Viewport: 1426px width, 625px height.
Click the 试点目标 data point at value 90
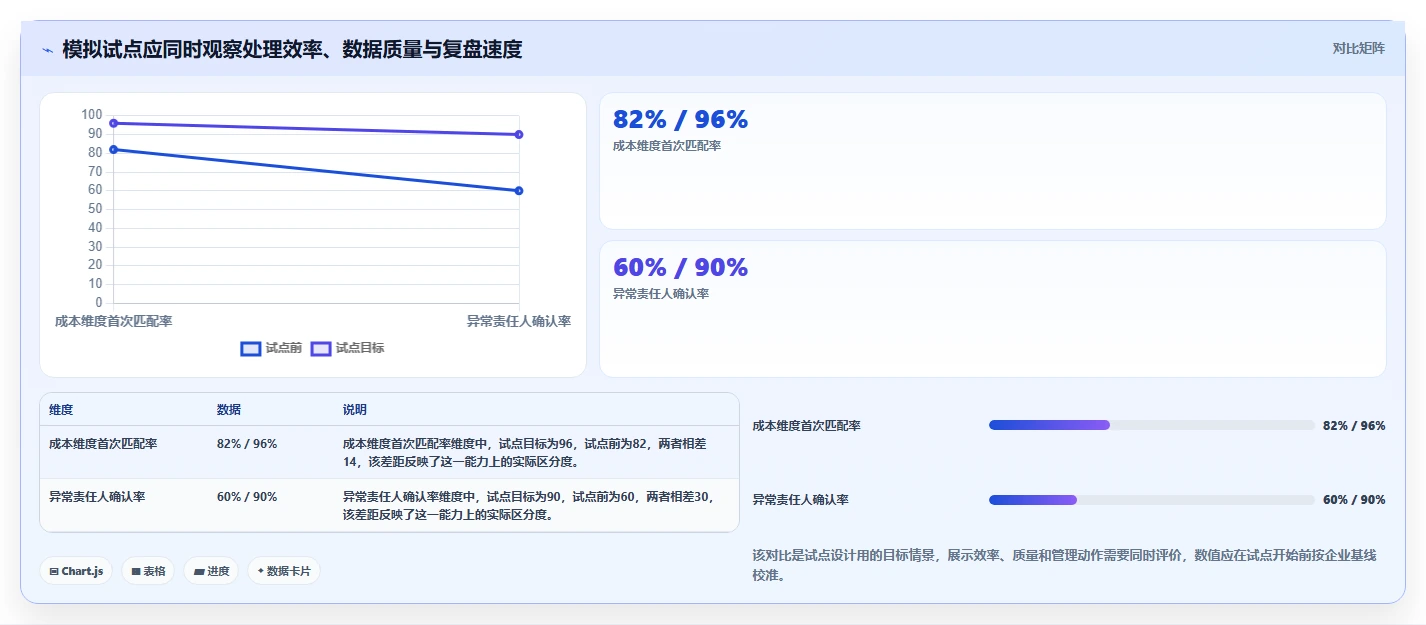point(519,134)
